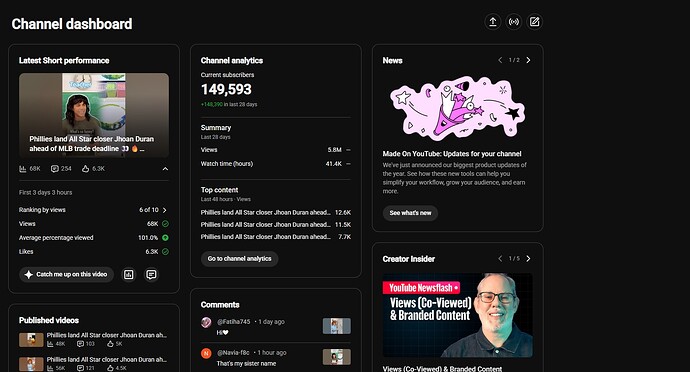Click Catch me up on this video

pos(66,275)
